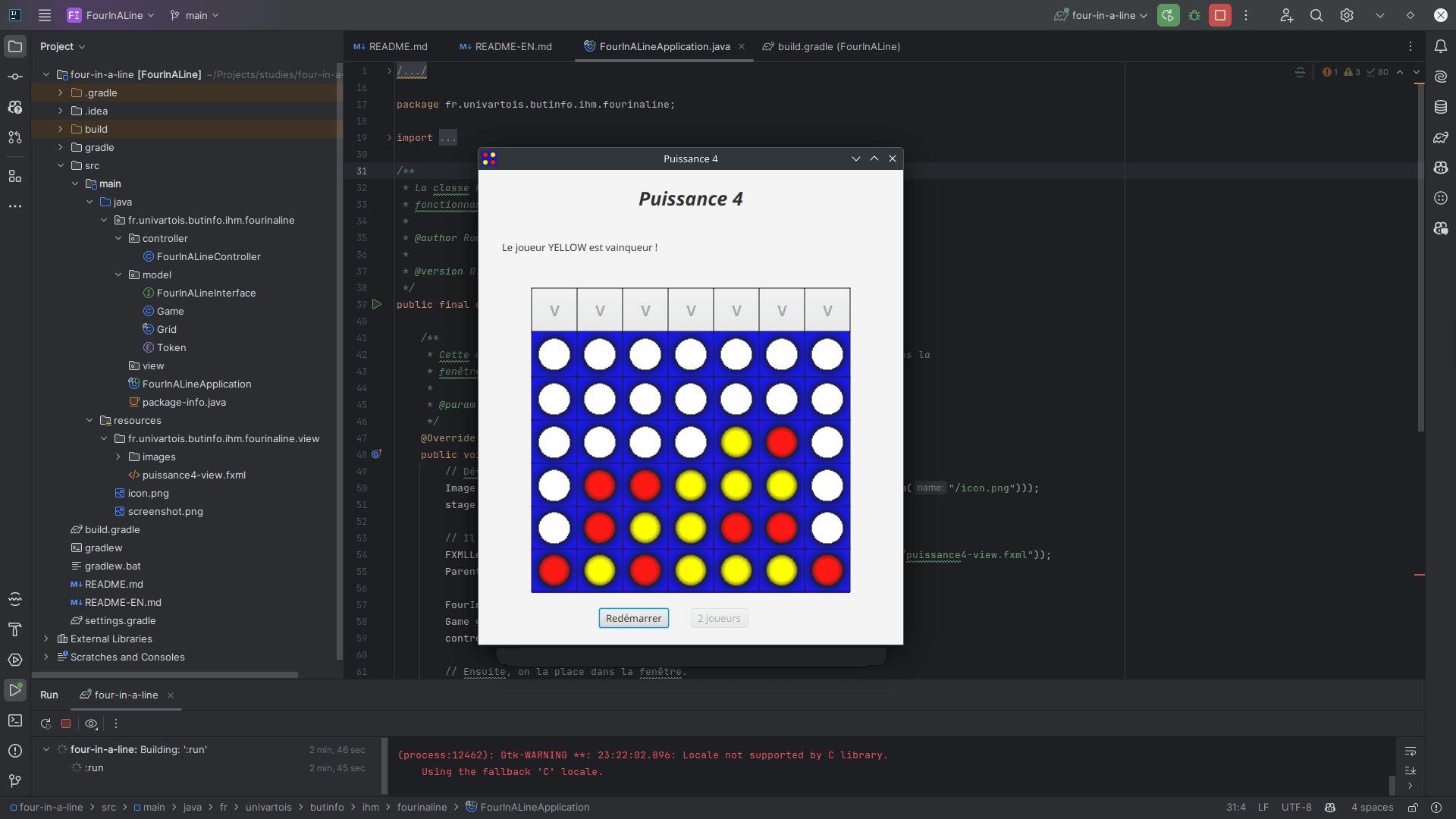Open the main menu hamburger icon
This screenshot has height=819, width=1456.
point(45,15)
